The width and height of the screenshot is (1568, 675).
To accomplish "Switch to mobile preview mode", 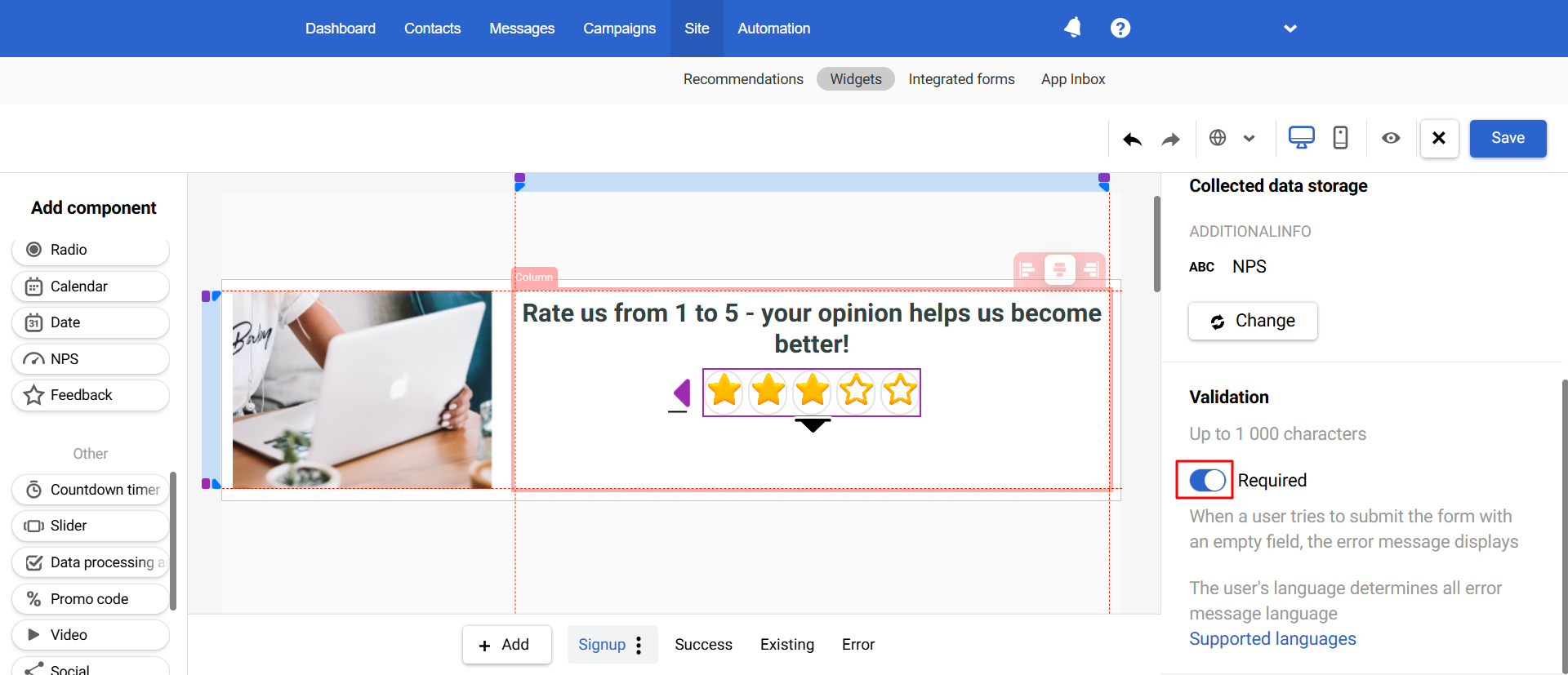I will click(x=1340, y=137).
